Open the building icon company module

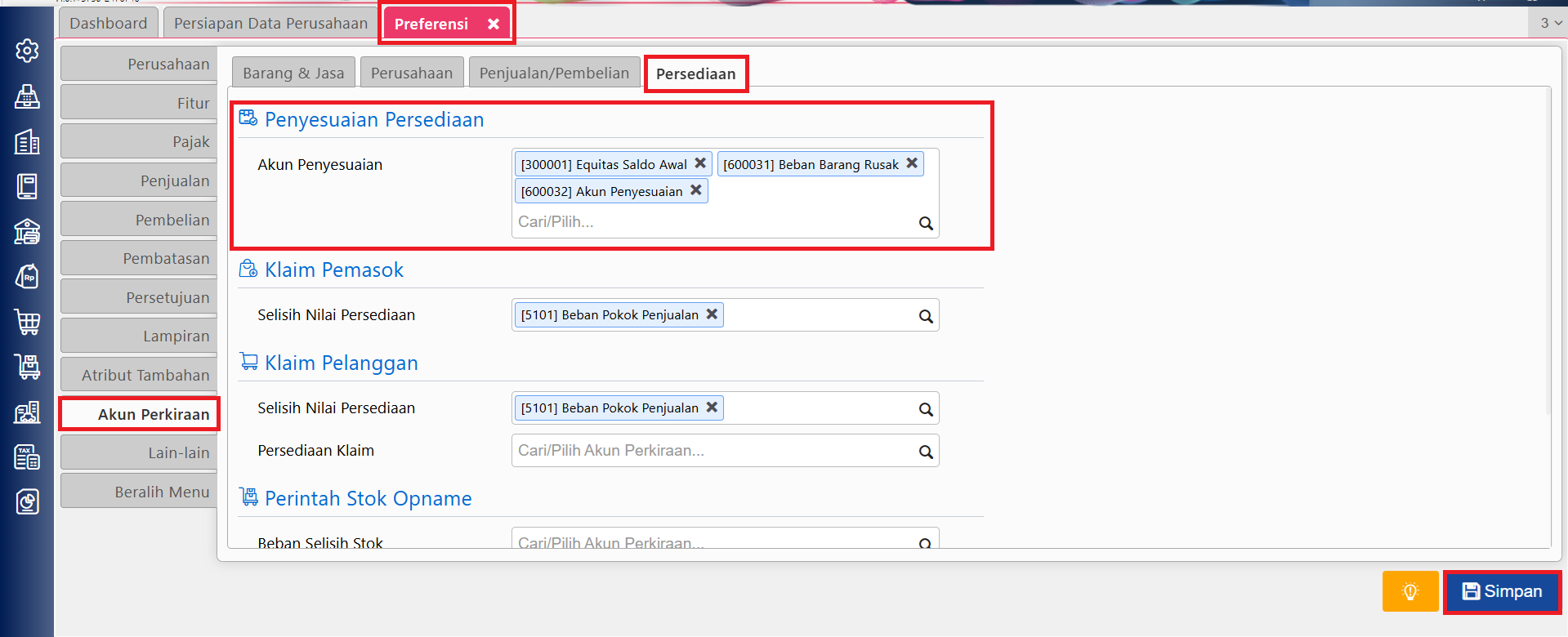(x=27, y=142)
